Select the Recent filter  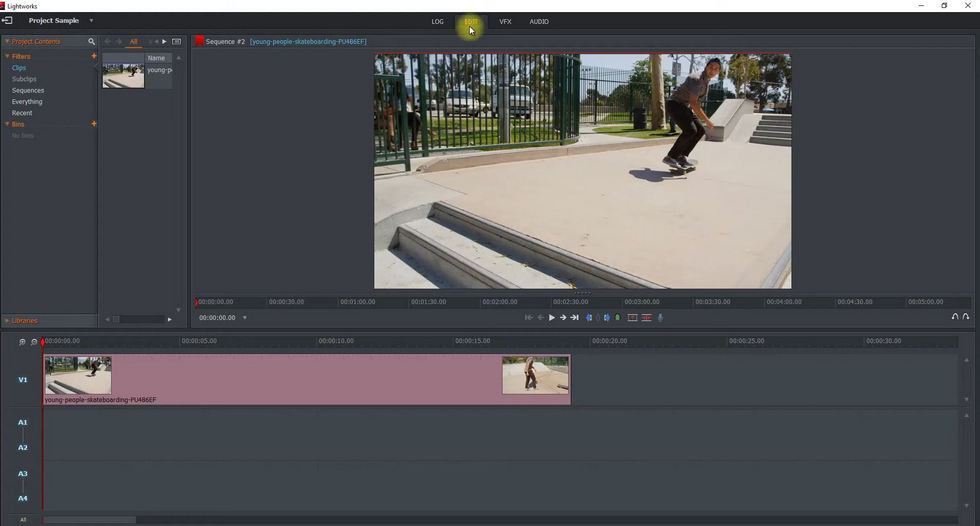(x=22, y=113)
